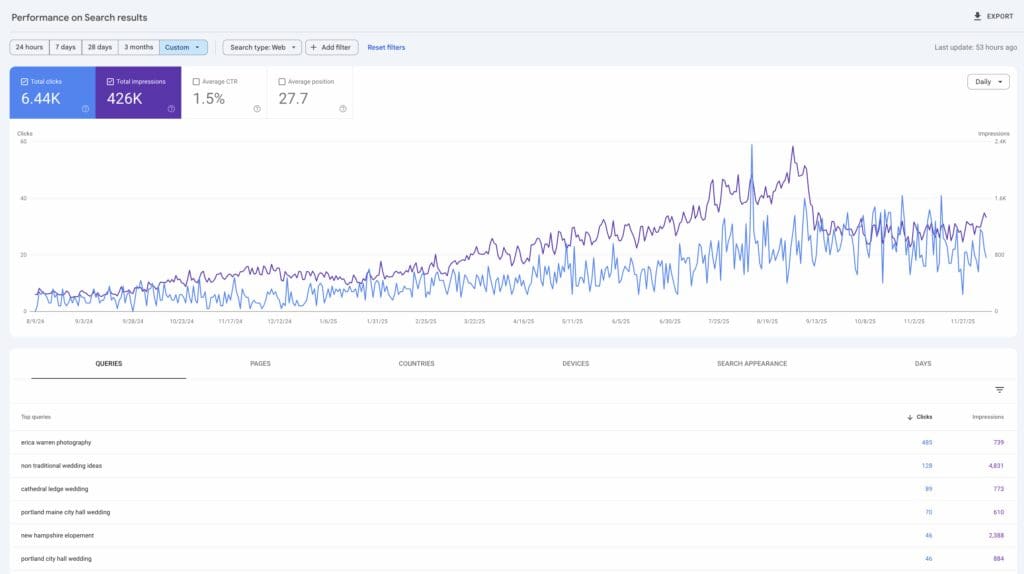1024x574 pixels.
Task: Enable the Average CTR checkbox
Action: (x=196, y=81)
